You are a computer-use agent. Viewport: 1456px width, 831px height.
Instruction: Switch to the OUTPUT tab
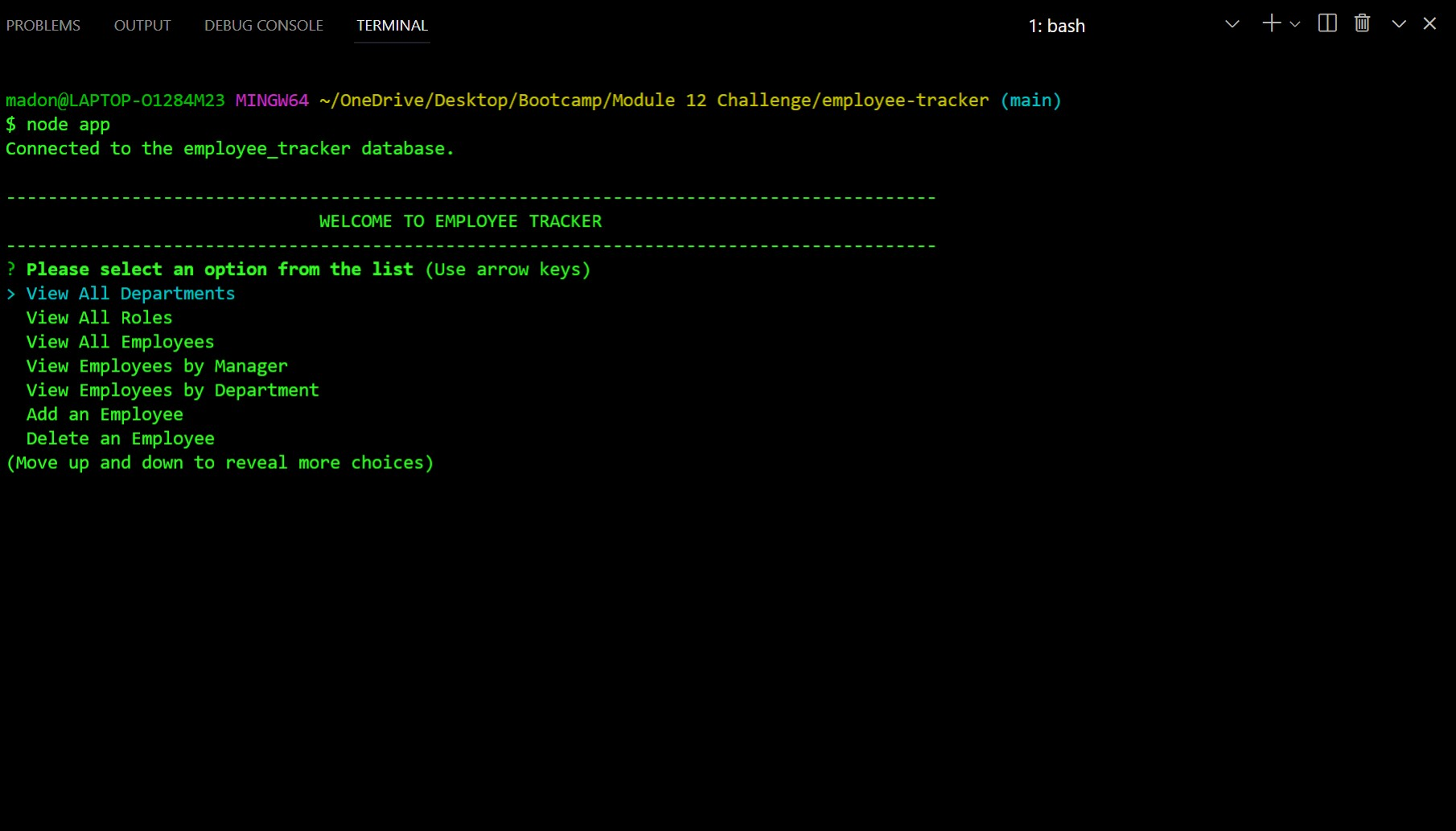pos(142,25)
